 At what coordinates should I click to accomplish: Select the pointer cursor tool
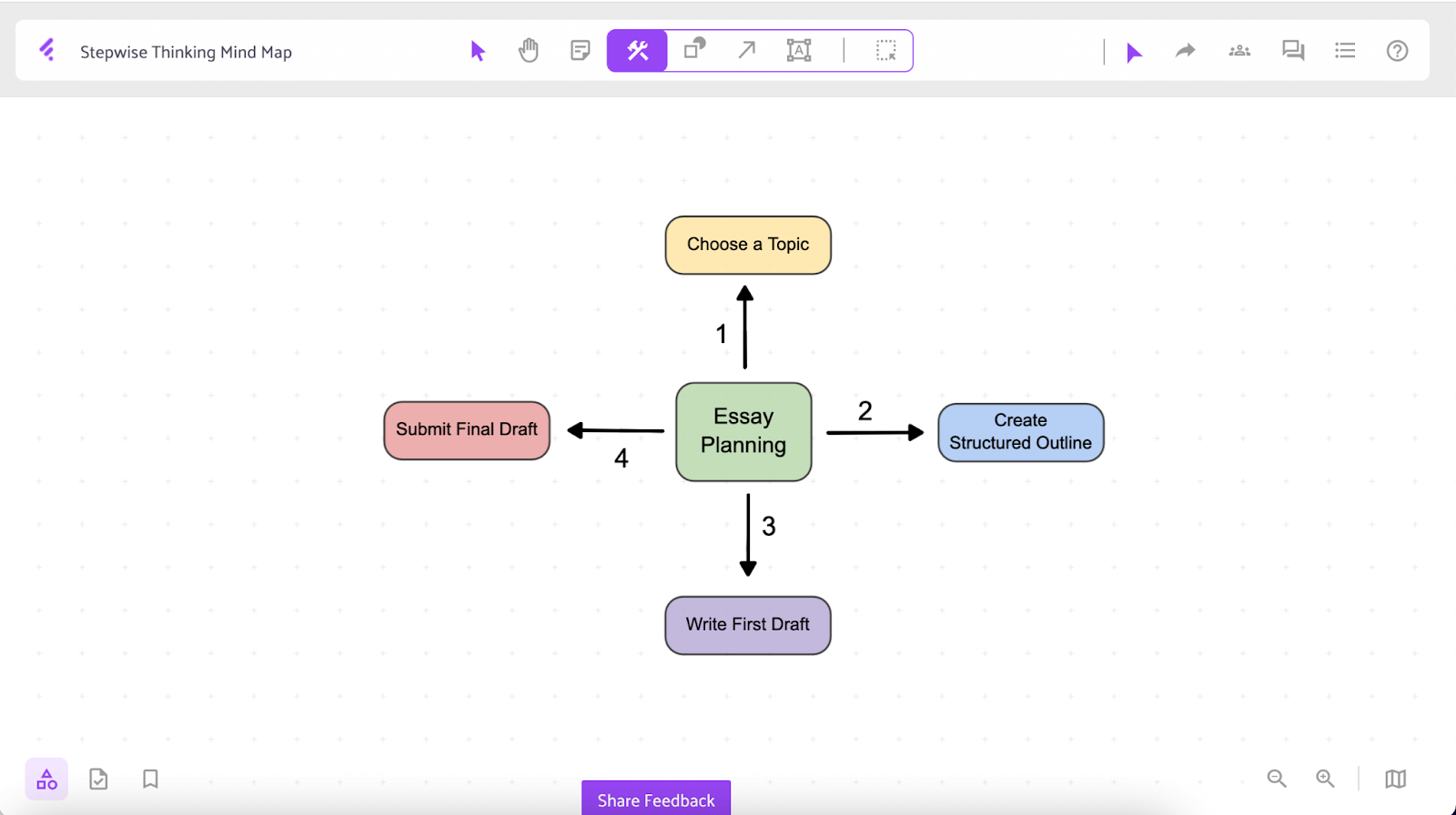pyautogui.click(x=478, y=51)
